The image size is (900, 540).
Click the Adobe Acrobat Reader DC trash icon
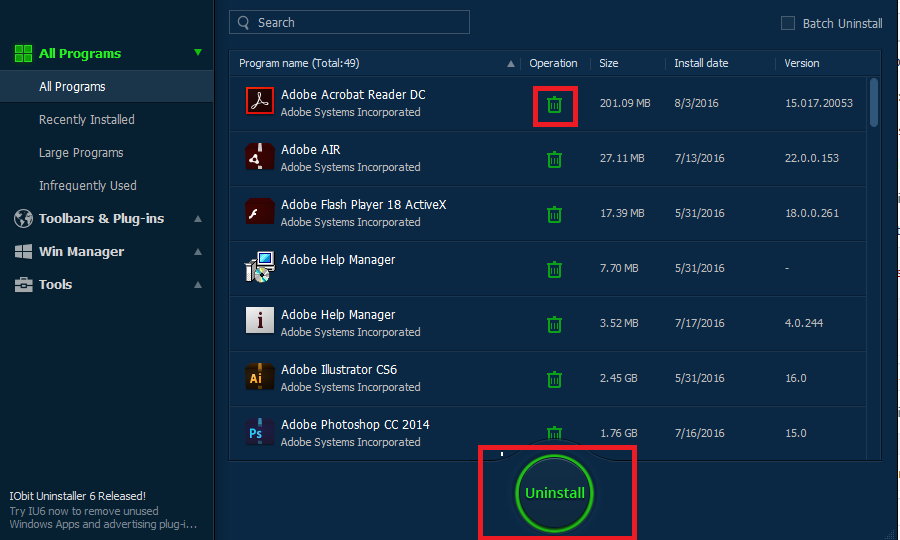[x=554, y=104]
